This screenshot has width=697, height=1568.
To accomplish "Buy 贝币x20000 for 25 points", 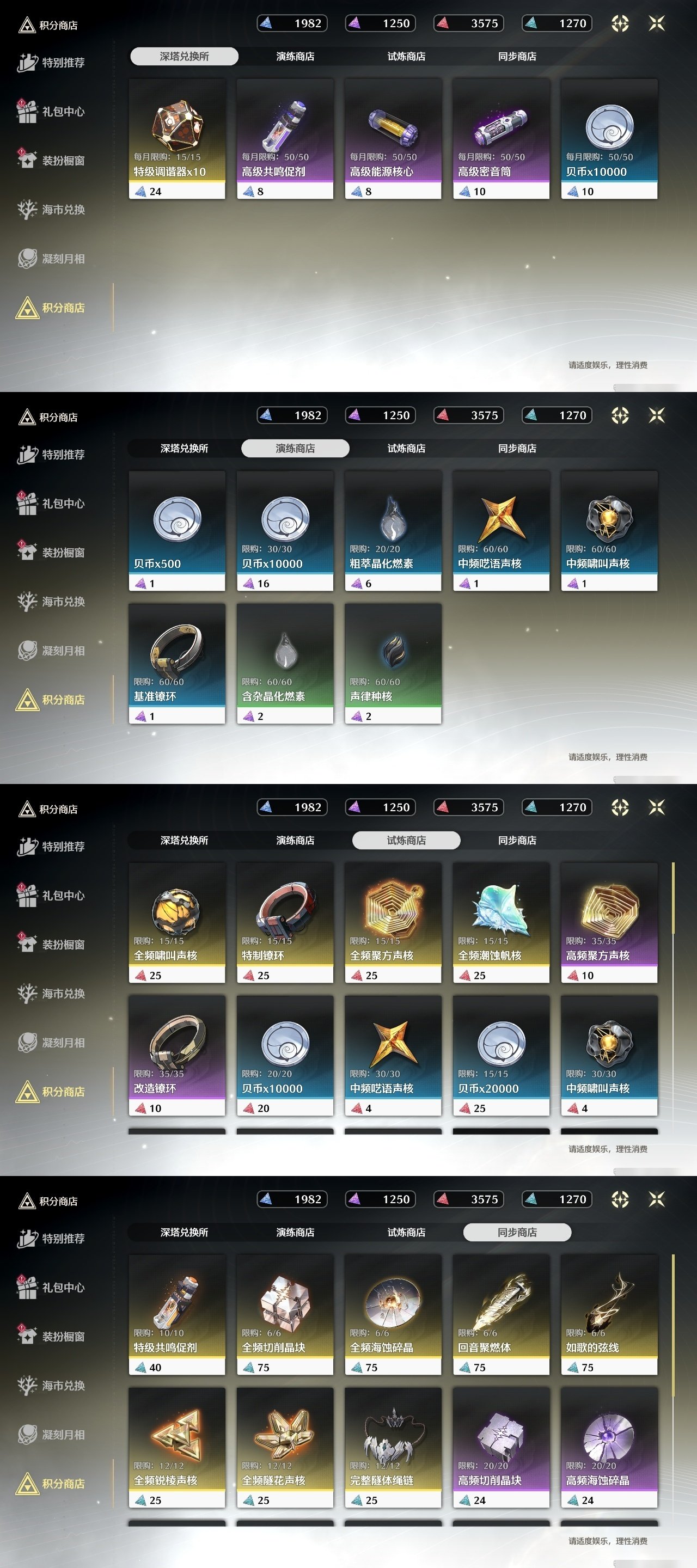I will pyautogui.click(x=501, y=1056).
